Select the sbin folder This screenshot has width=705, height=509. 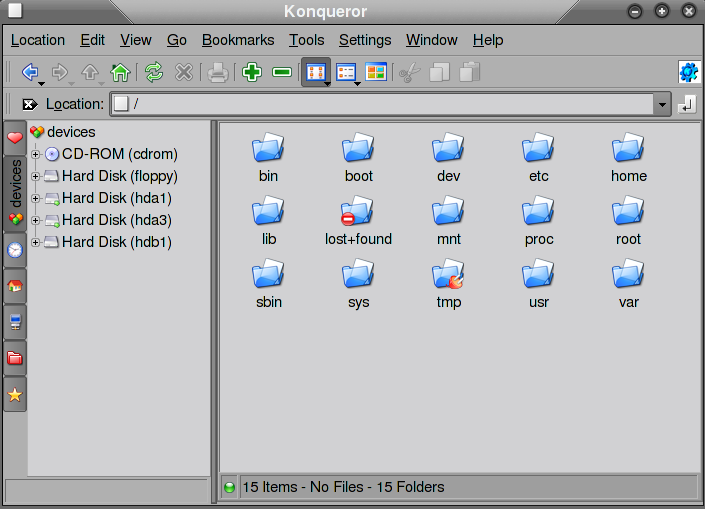pyautogui.click(x=268, y=283)
